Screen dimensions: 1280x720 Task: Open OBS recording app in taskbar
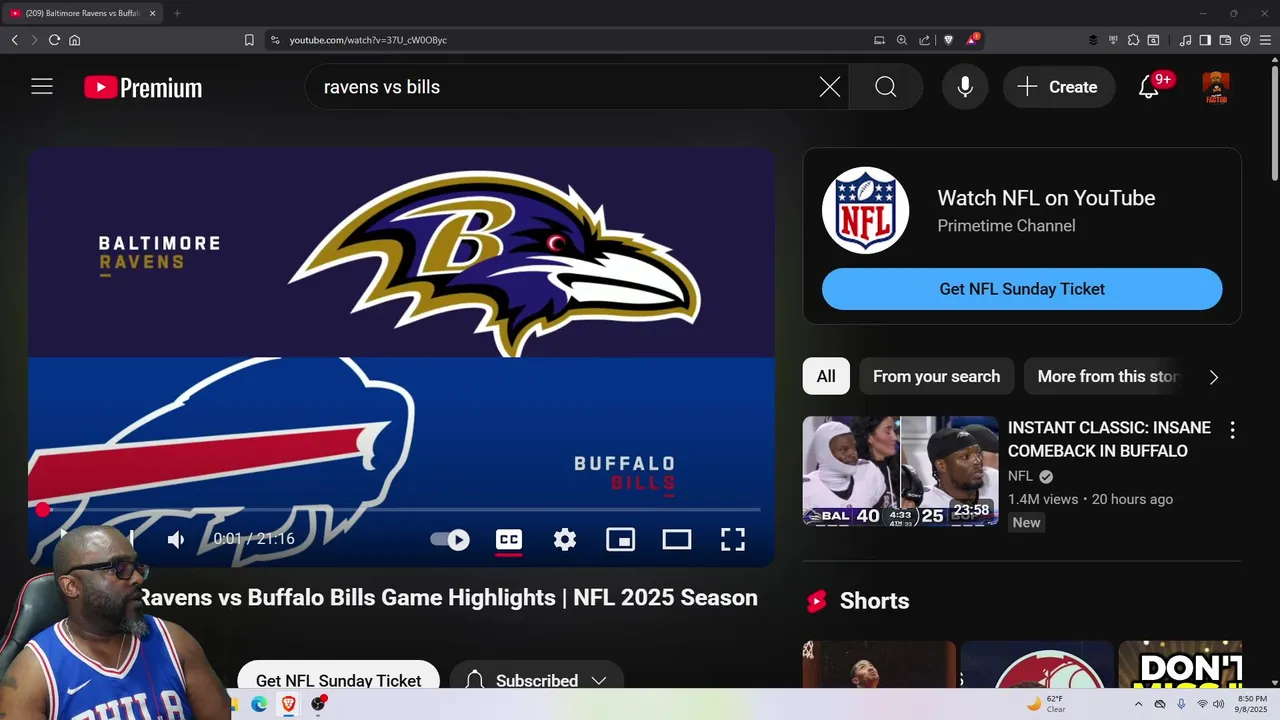[x=318, y=704]
